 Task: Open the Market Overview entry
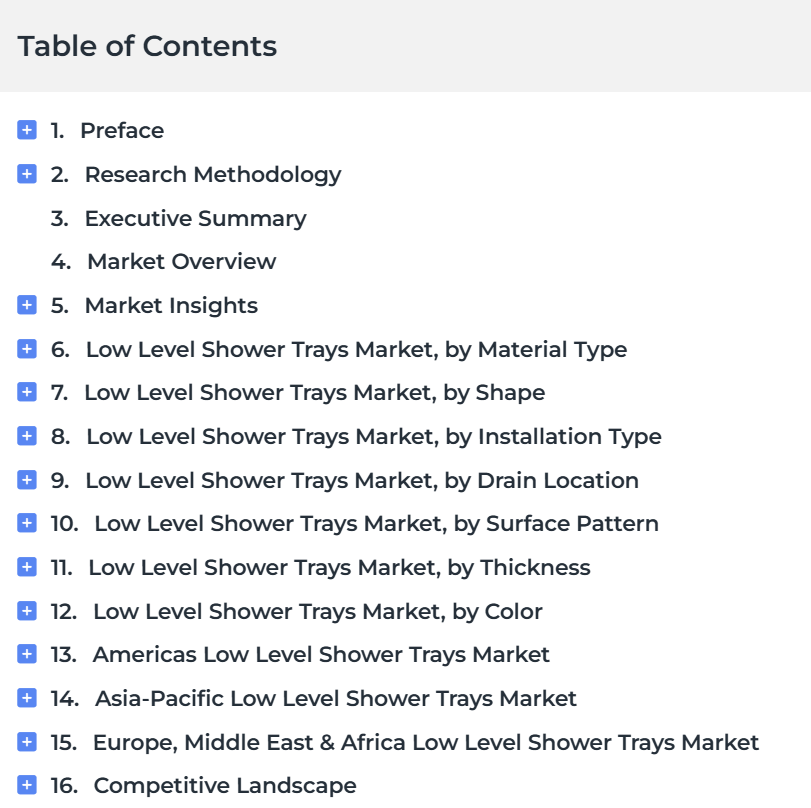tap(182, 262)
